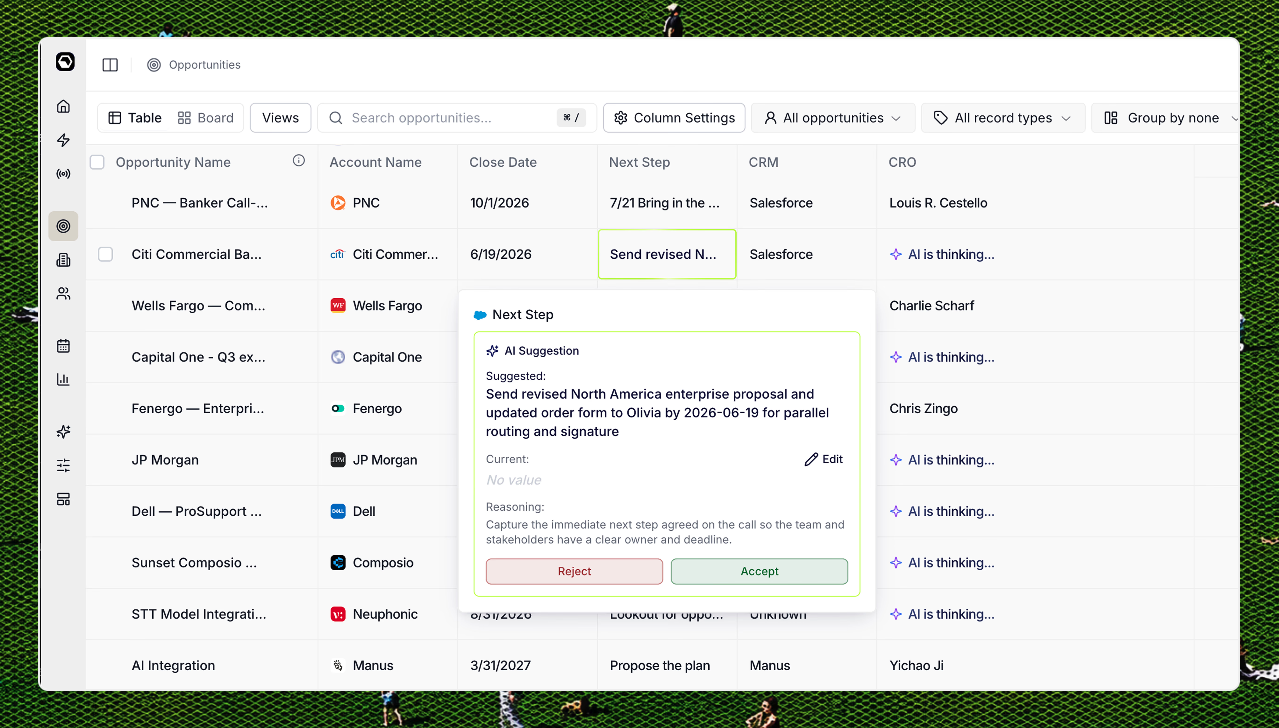This screenshot has height=728, width=1279.
Task: Click the Manus account logo
Action: pyautogui.click(x=338, y=666)
